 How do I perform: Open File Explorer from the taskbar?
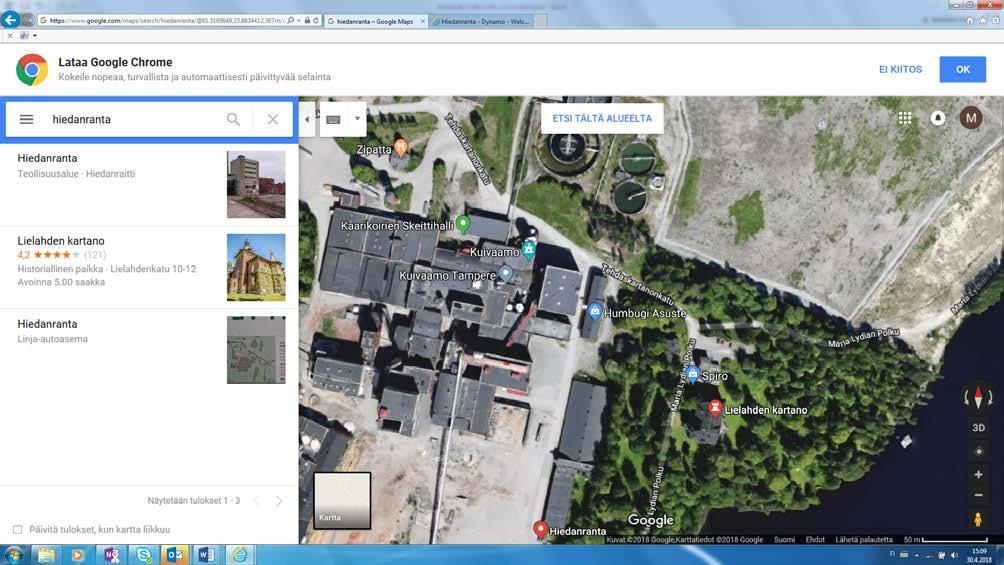point(46,555)
